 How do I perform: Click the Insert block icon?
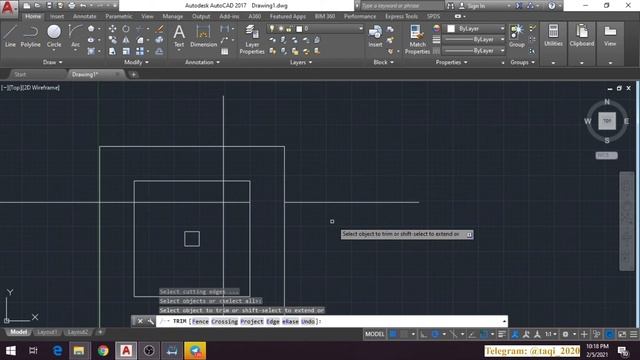point(375,36)
